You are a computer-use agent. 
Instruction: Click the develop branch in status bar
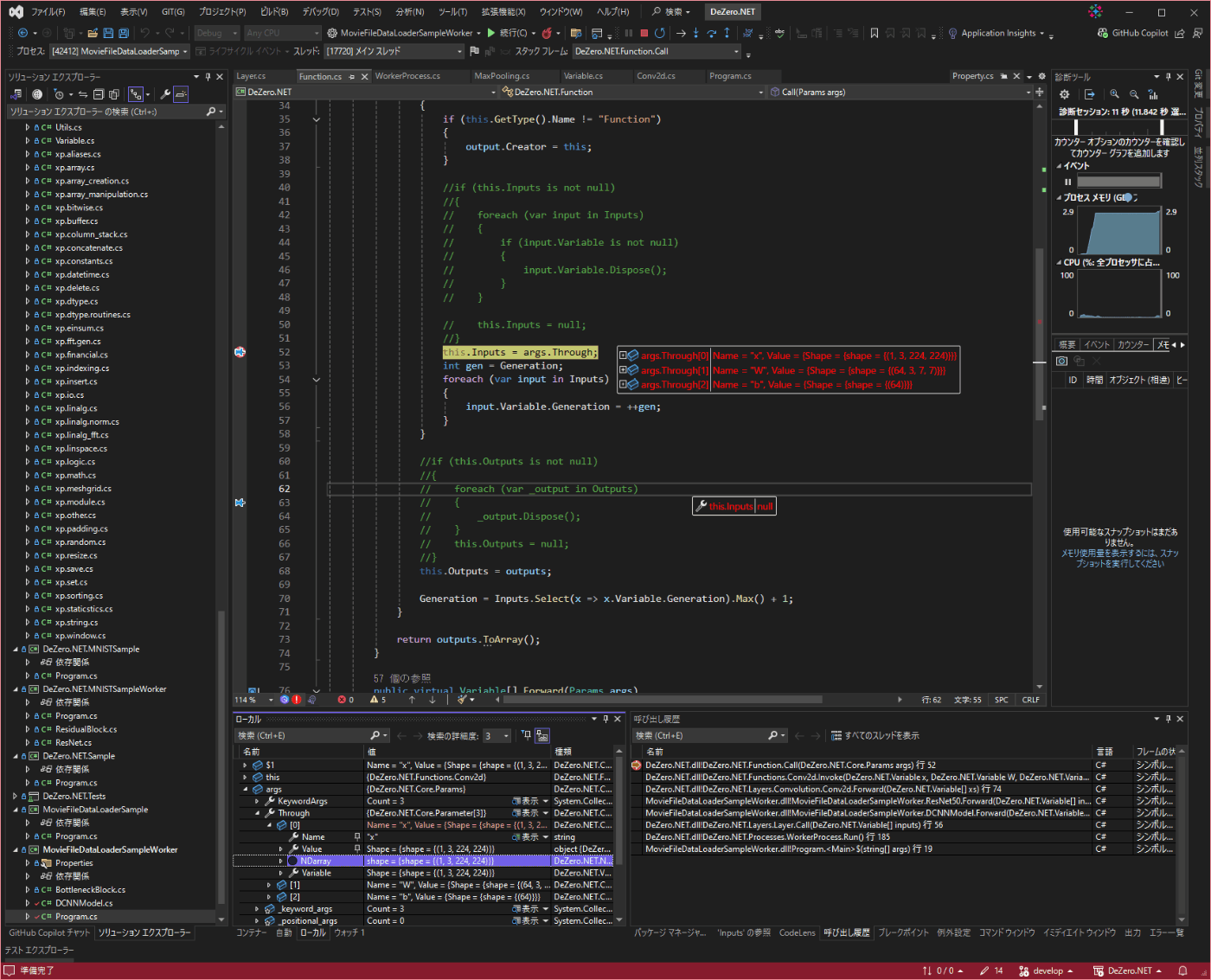coord(1045,970)
